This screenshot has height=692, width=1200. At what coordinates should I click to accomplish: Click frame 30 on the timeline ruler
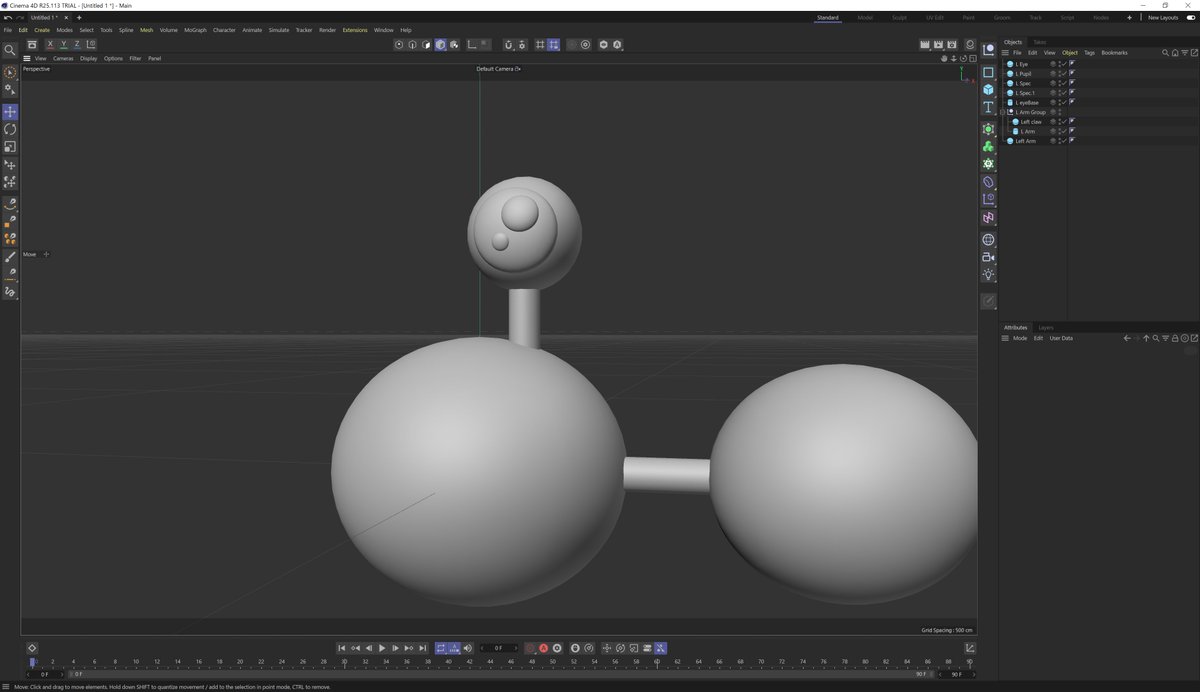pos(344,661)
